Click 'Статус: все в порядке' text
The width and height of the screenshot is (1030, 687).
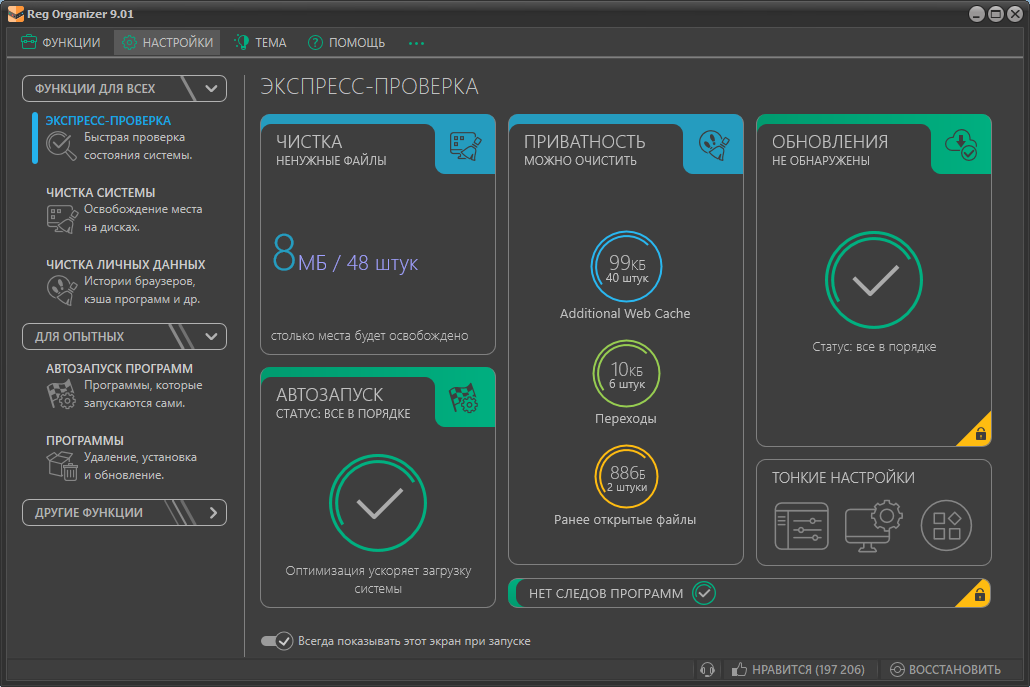pos(874,347)
